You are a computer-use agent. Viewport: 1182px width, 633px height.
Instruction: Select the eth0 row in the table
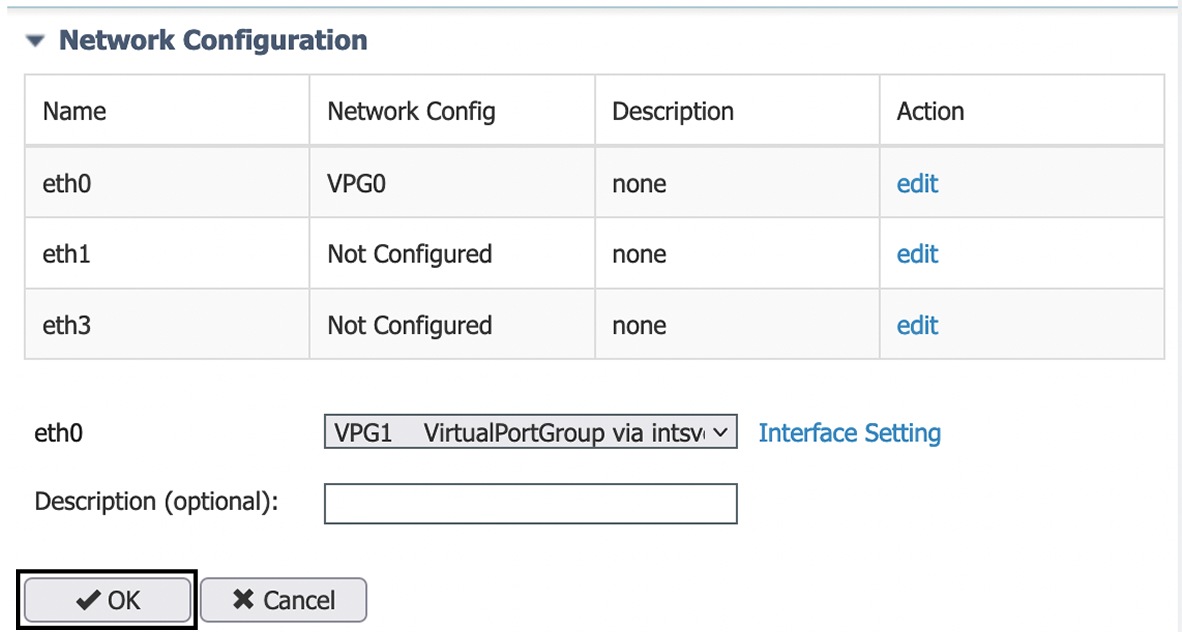pyautogui.click(x=166, y=183)
